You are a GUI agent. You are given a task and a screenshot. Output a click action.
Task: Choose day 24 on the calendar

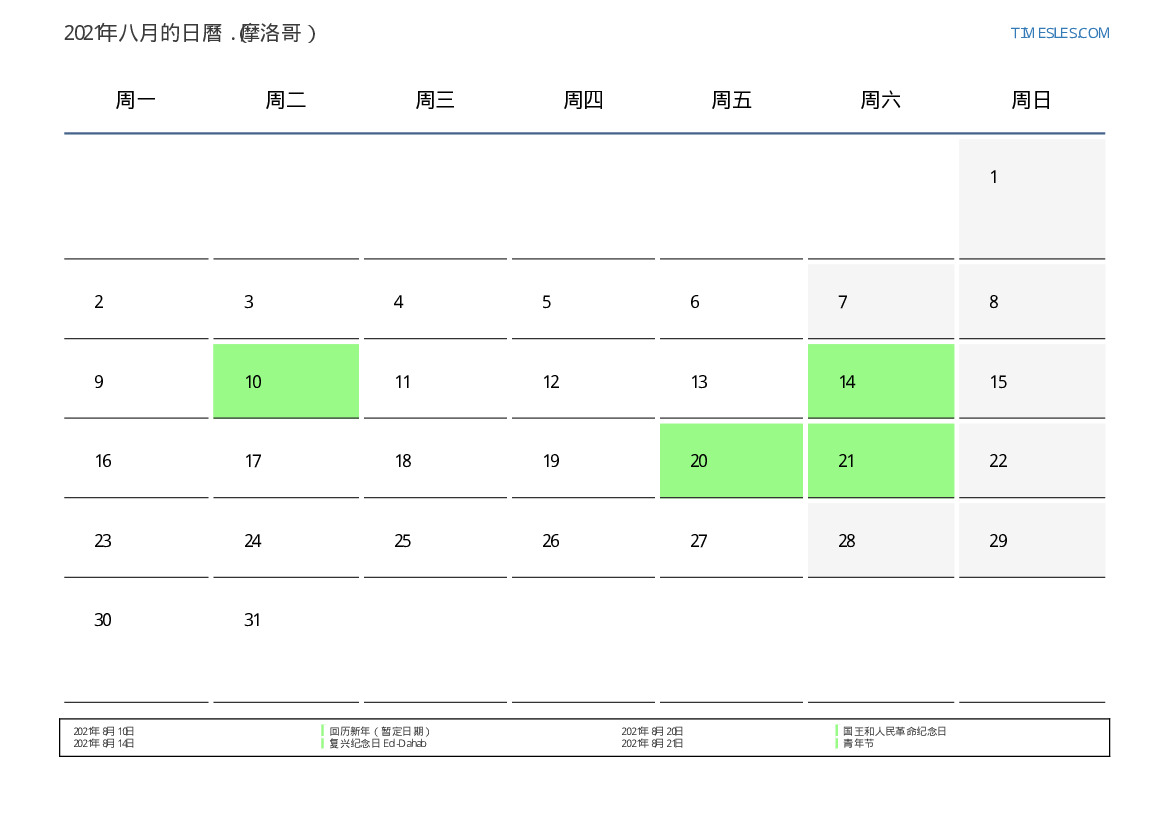[286, 540]
